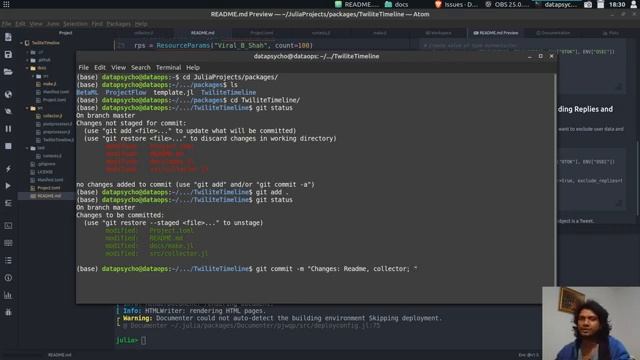Switch to the README.md editor tab

tap(202, 33)
